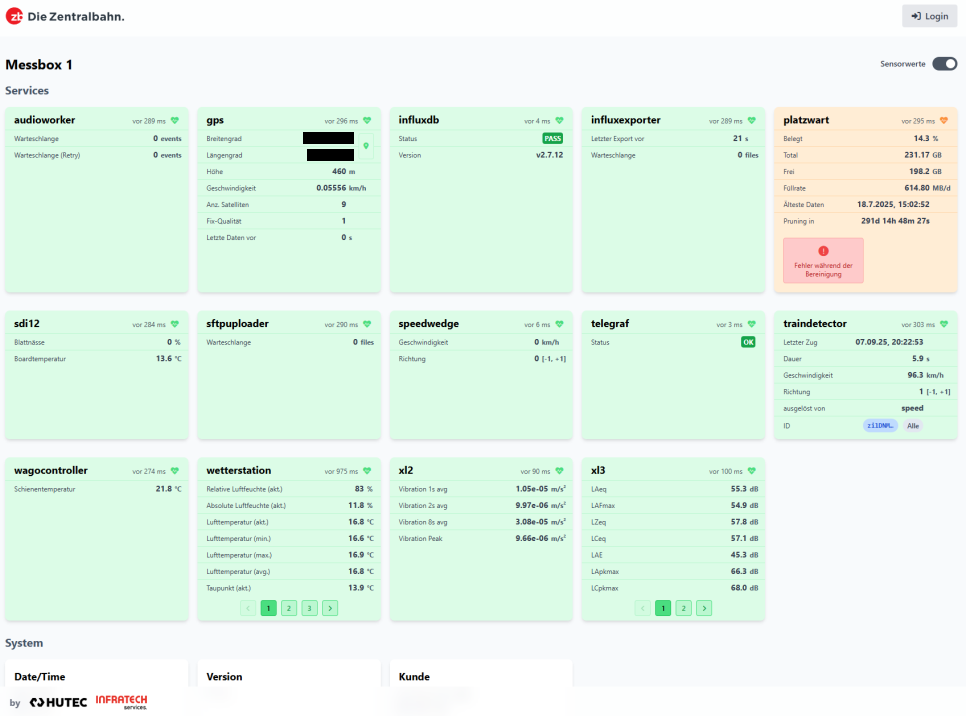The height and width of the screenshot is (716, 970).
Task: Click the green PASS status badge
Action: click(552, 139)
